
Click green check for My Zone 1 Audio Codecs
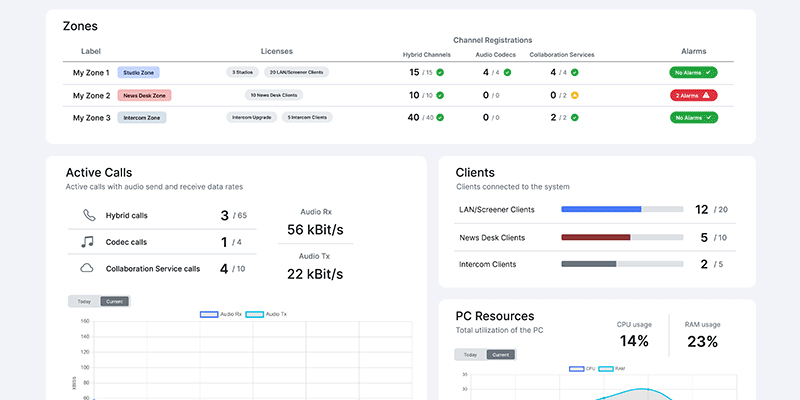pyautogui.click(x=507, y=73)
